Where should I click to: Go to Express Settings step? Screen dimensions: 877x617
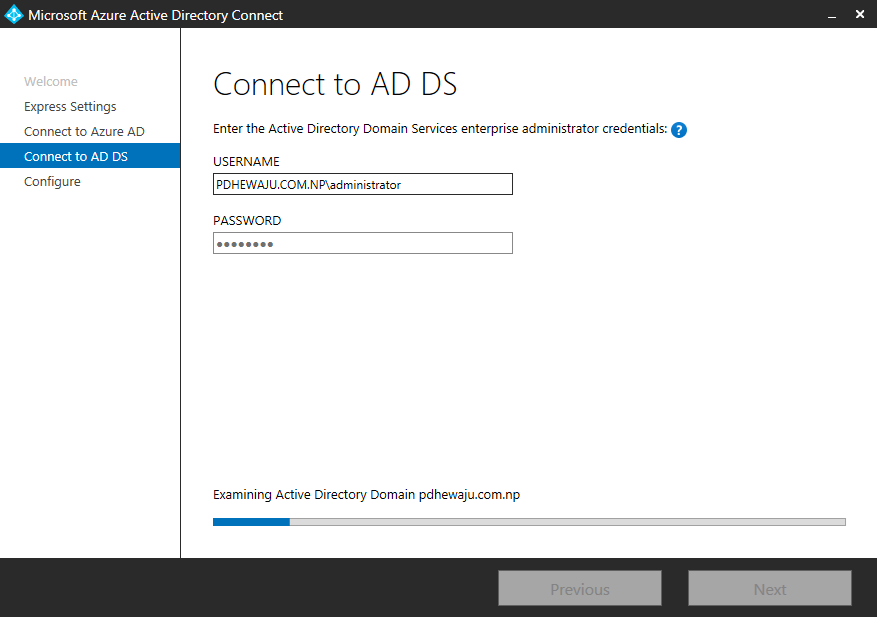(x=70, y=107)
